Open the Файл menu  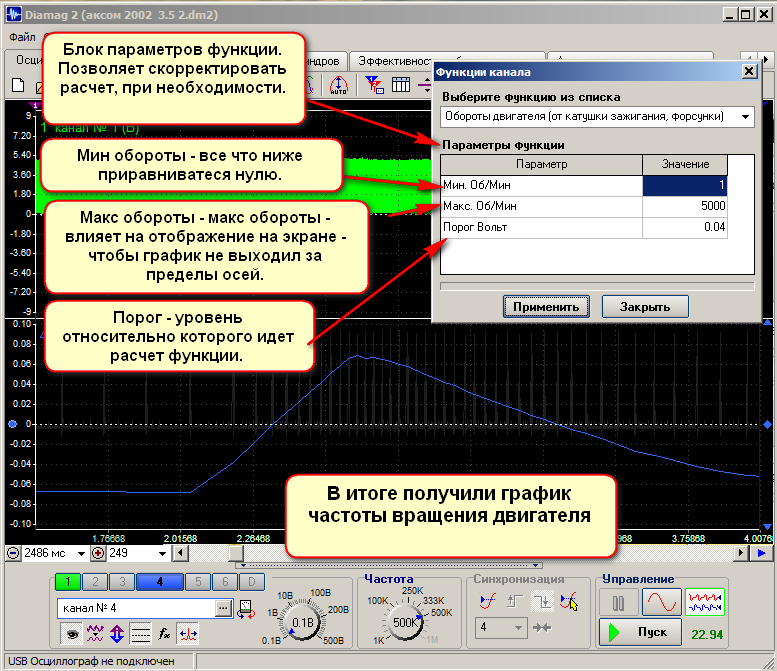22,37
